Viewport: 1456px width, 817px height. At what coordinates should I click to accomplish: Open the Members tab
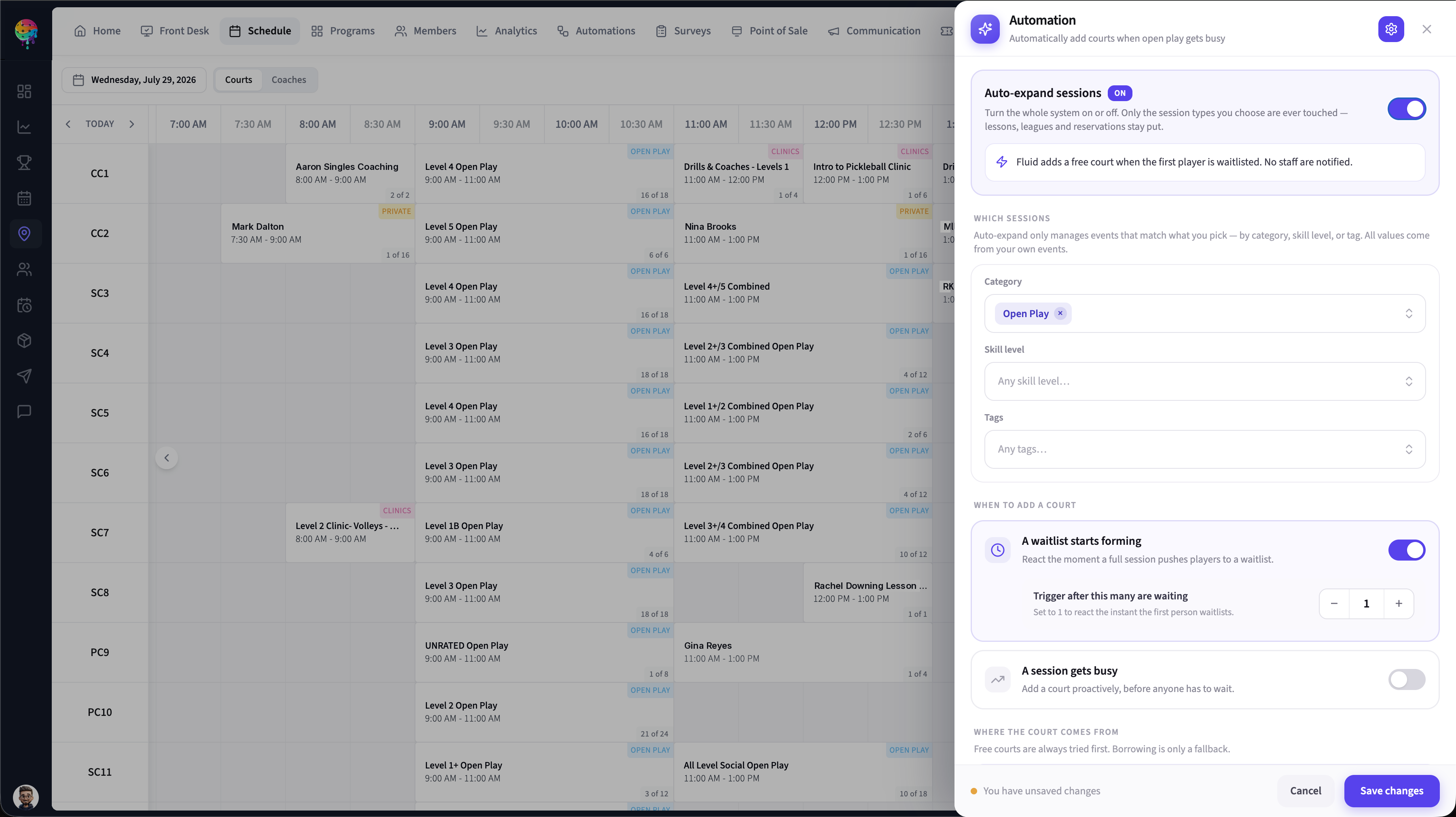425,30
